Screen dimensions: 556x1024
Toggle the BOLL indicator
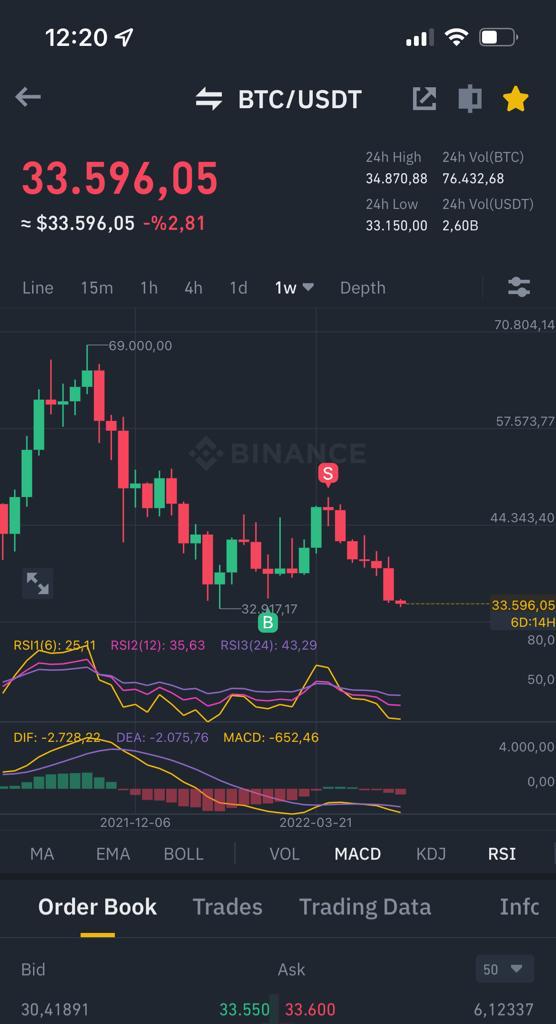[184, 854]
